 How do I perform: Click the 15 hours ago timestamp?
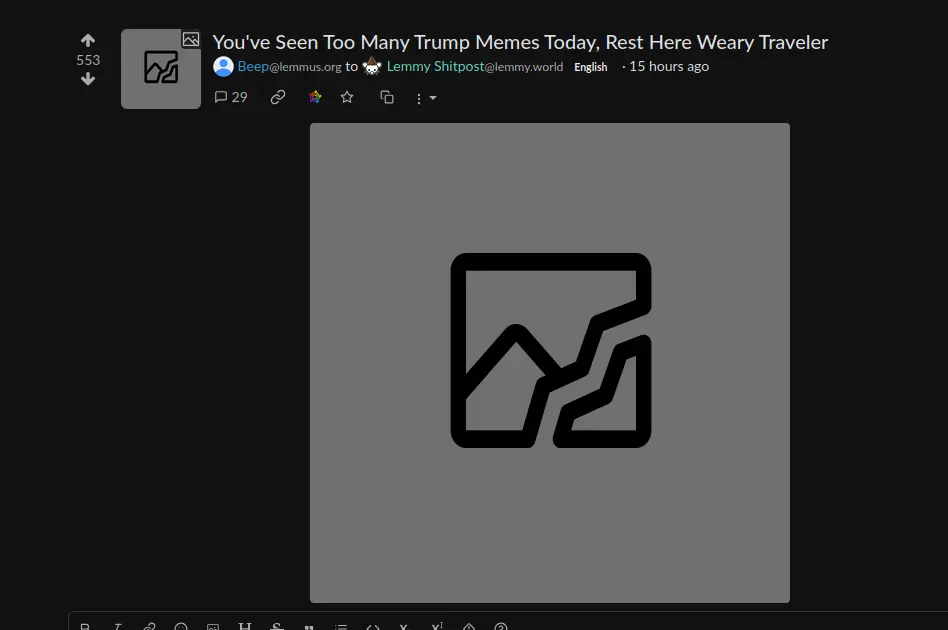pos(668,67)
